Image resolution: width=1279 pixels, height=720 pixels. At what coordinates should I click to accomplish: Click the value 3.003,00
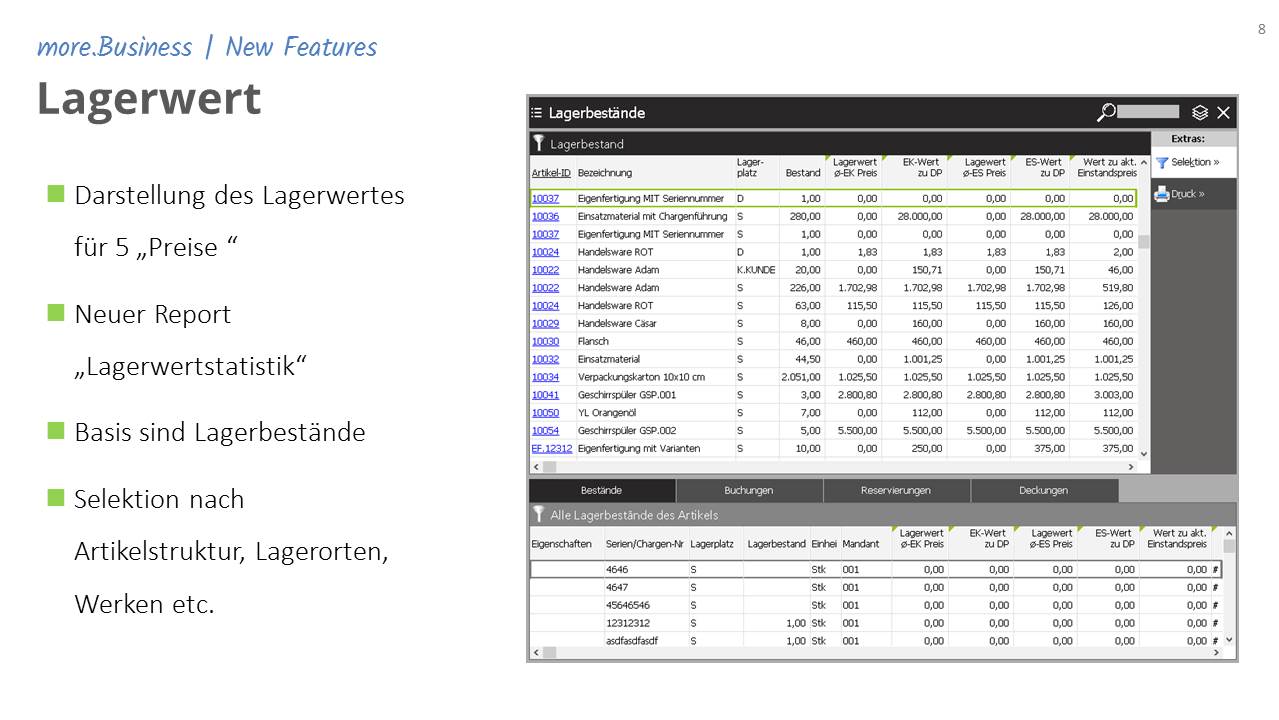pyautogui.click(x=1113, y=395)
